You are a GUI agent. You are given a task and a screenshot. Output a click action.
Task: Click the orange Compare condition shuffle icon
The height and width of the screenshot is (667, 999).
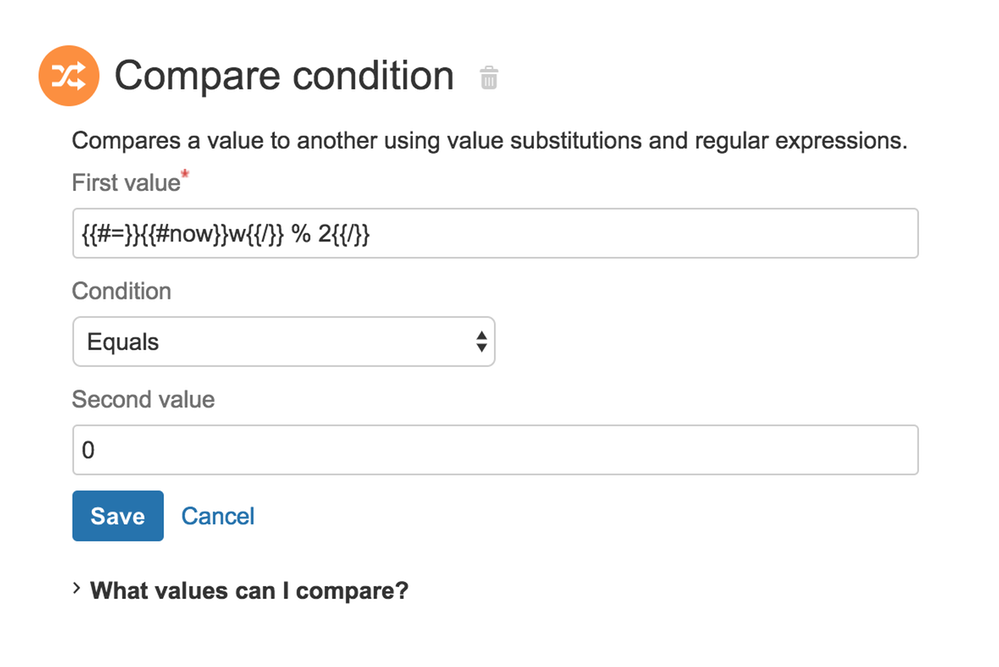[69, 76]
